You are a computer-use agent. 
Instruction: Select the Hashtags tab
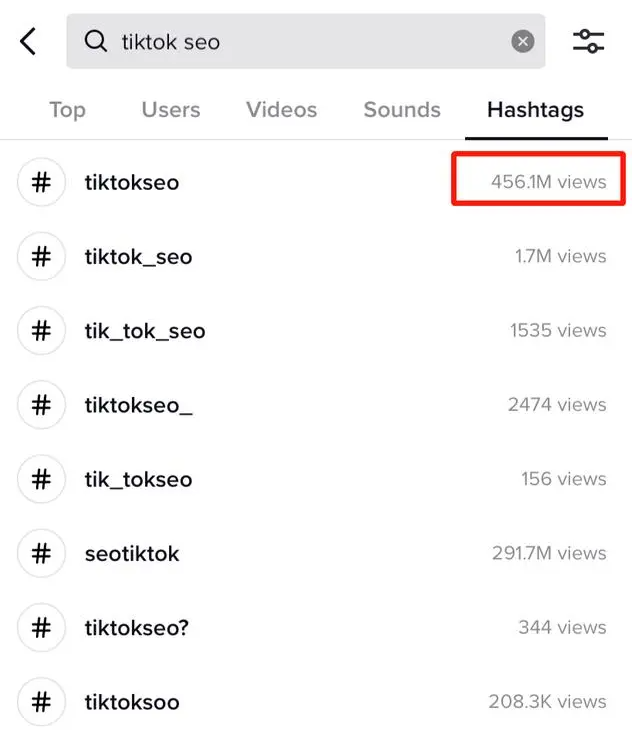point(535,110)
